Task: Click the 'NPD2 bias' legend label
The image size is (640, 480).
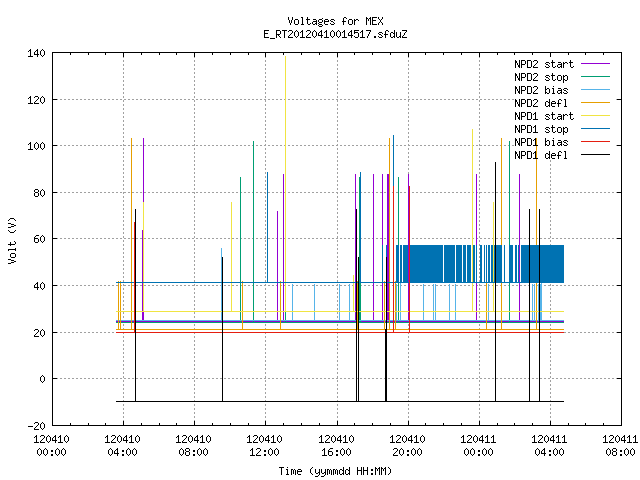Action: (541, 90)
